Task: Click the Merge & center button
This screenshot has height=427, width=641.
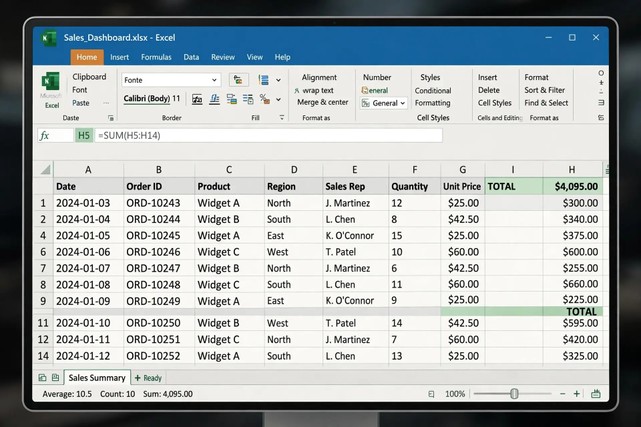Action: [323, 102]
